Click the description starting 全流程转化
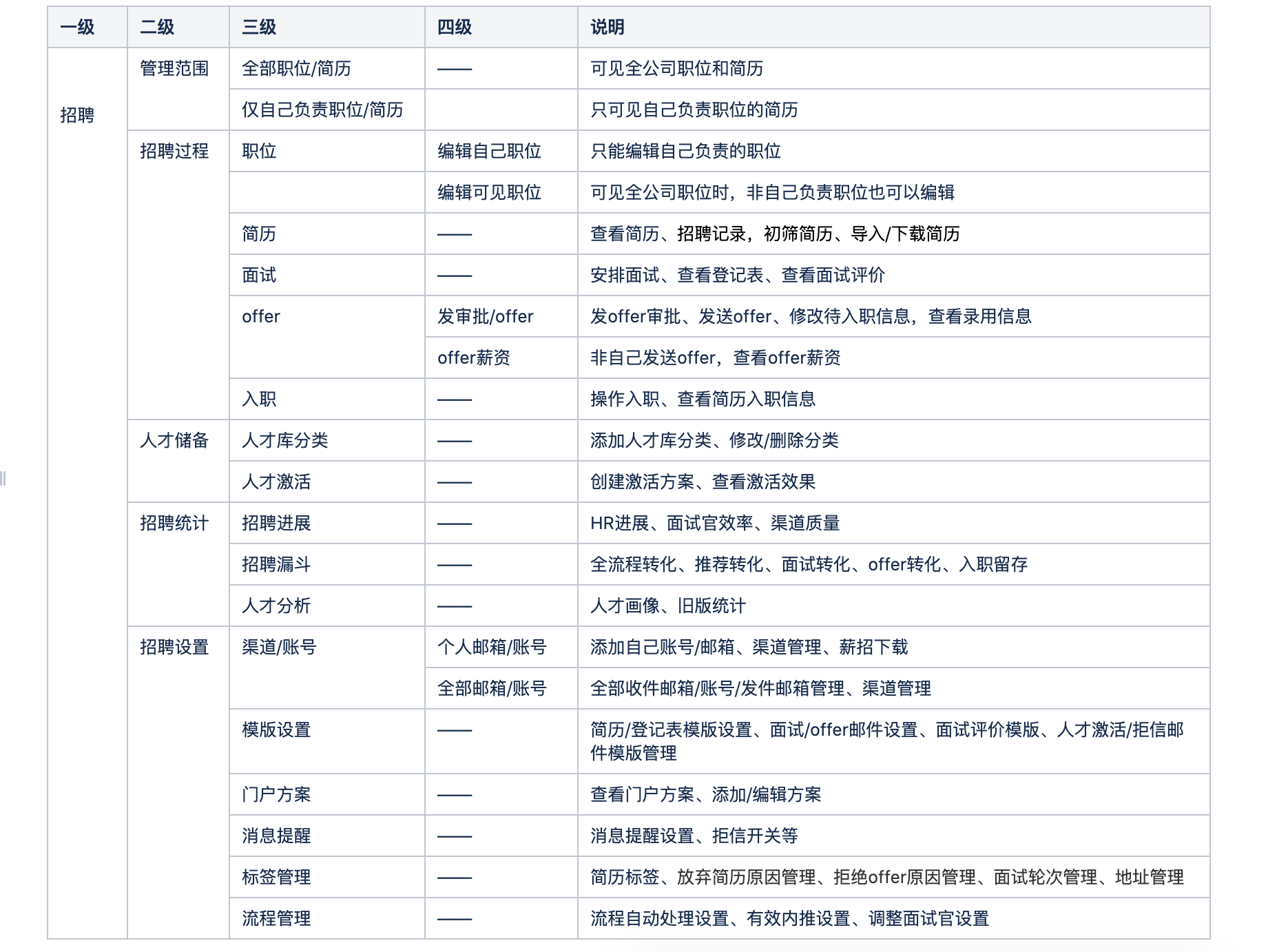1288x952 pixels. [x=809, y=565]
